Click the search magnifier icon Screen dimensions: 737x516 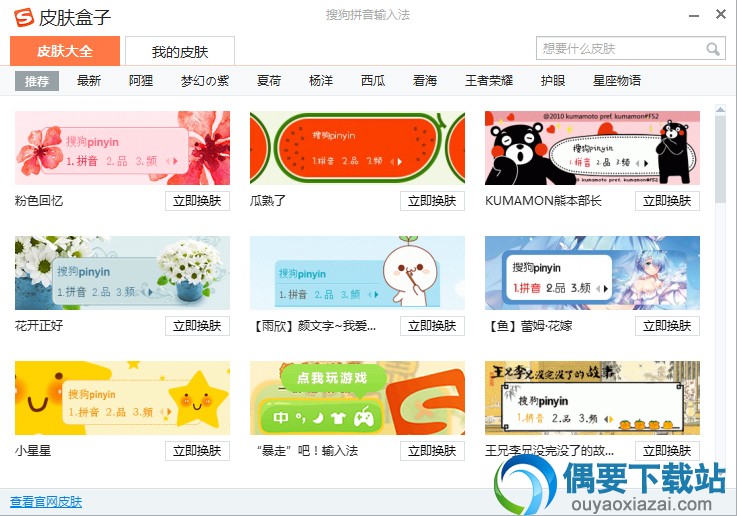pos(713,49)
